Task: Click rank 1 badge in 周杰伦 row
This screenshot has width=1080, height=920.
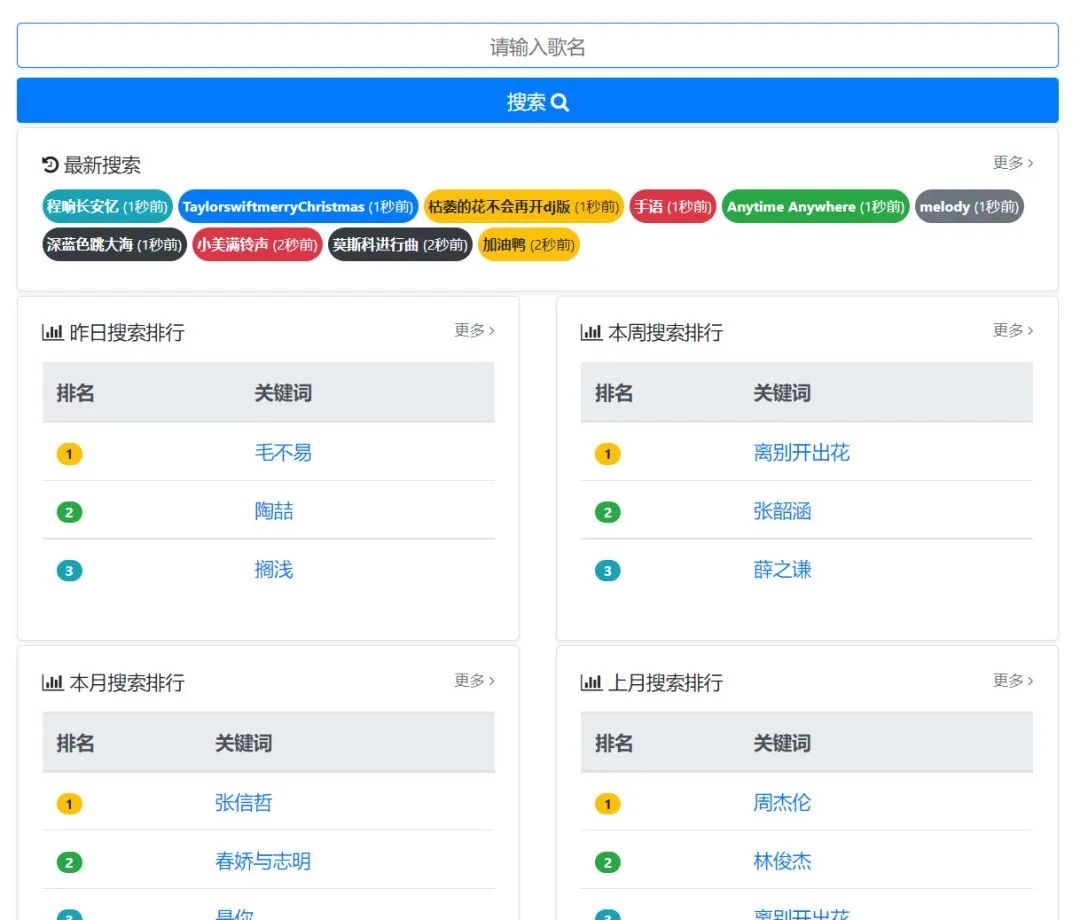Action: pos(608,804)
